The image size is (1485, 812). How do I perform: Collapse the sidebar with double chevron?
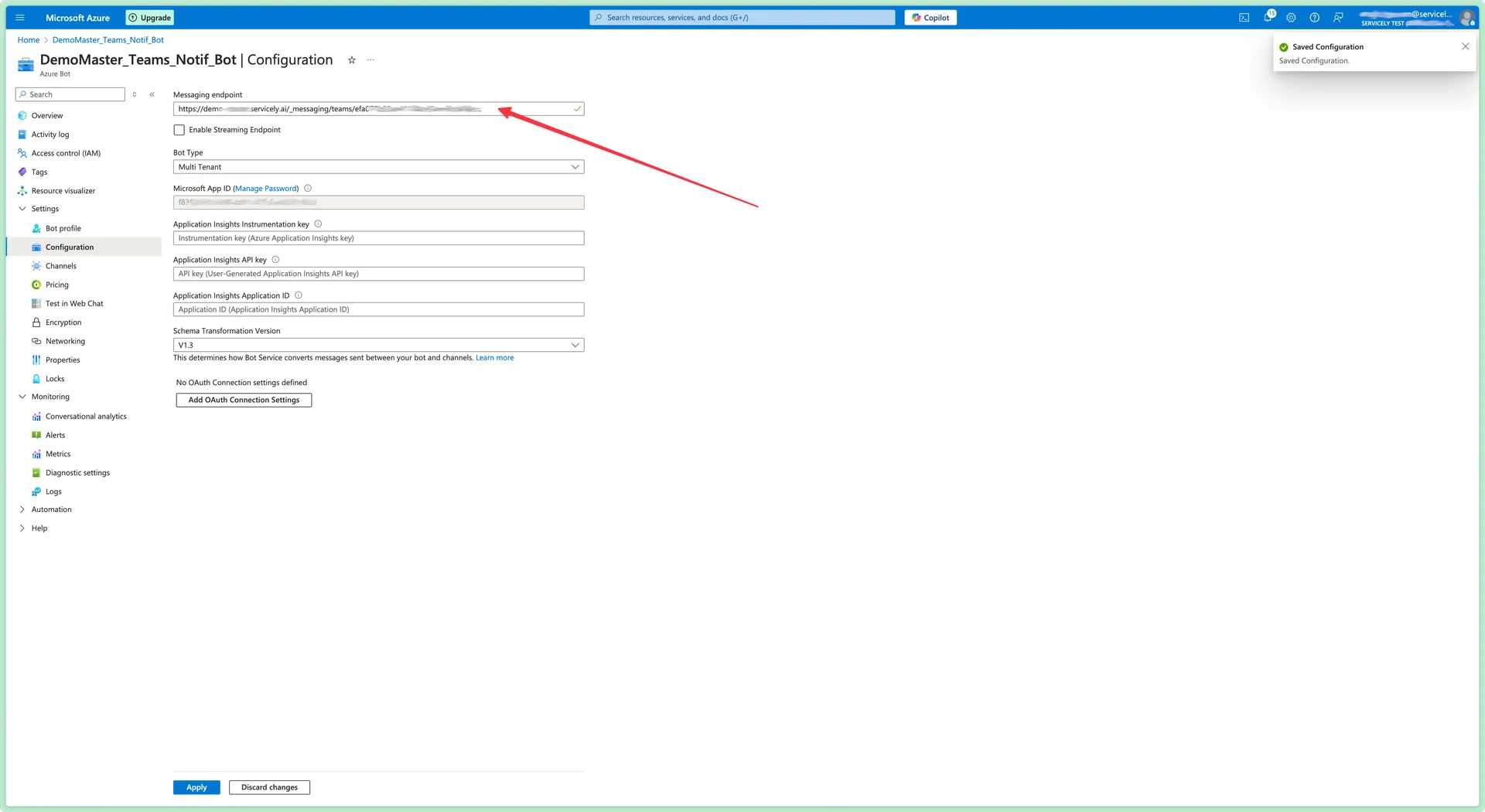(x=152, y=94)
